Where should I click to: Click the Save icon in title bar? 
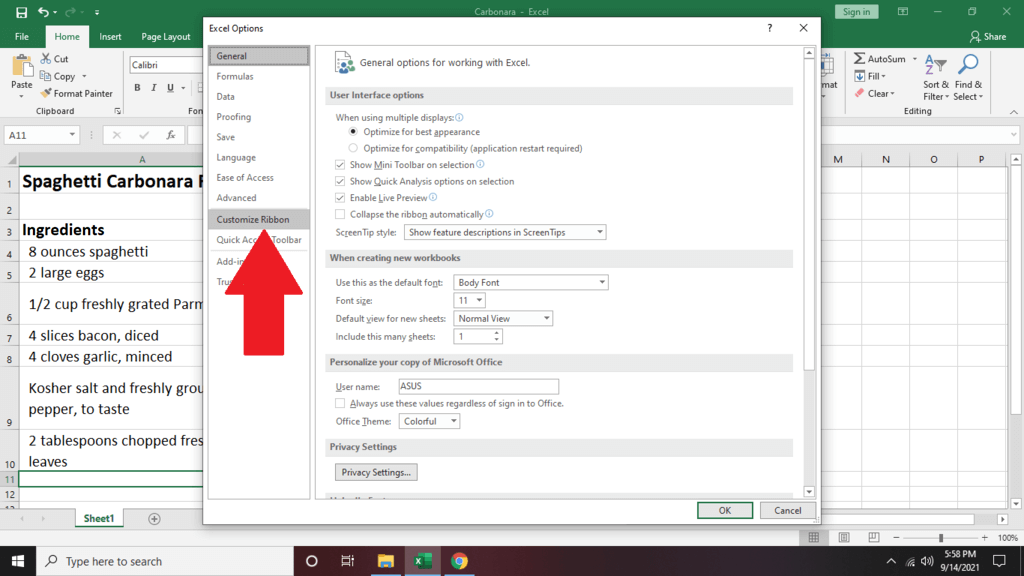click(x=22, y=12)
